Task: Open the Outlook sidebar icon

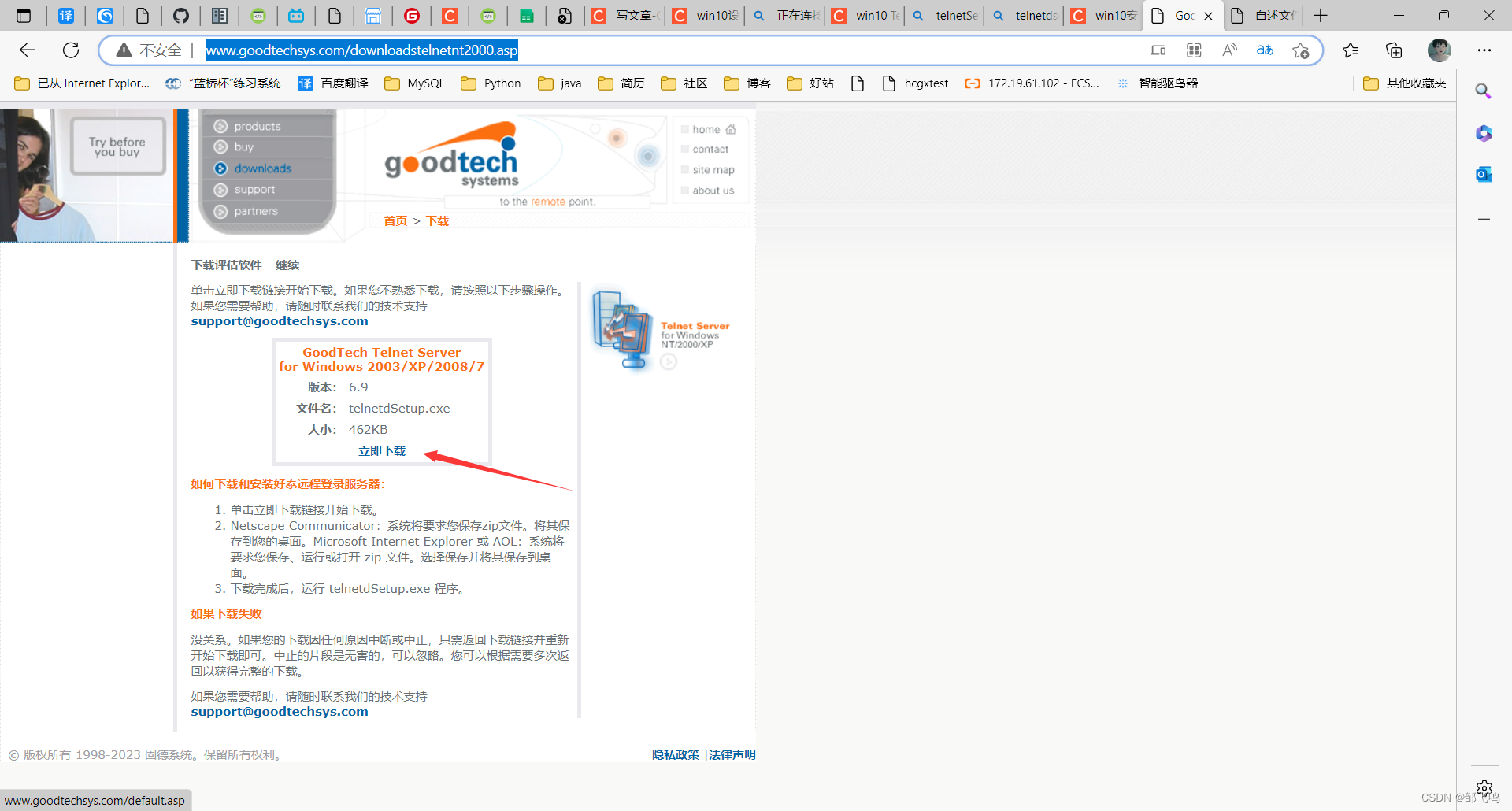Action: tap(1484, 174)
